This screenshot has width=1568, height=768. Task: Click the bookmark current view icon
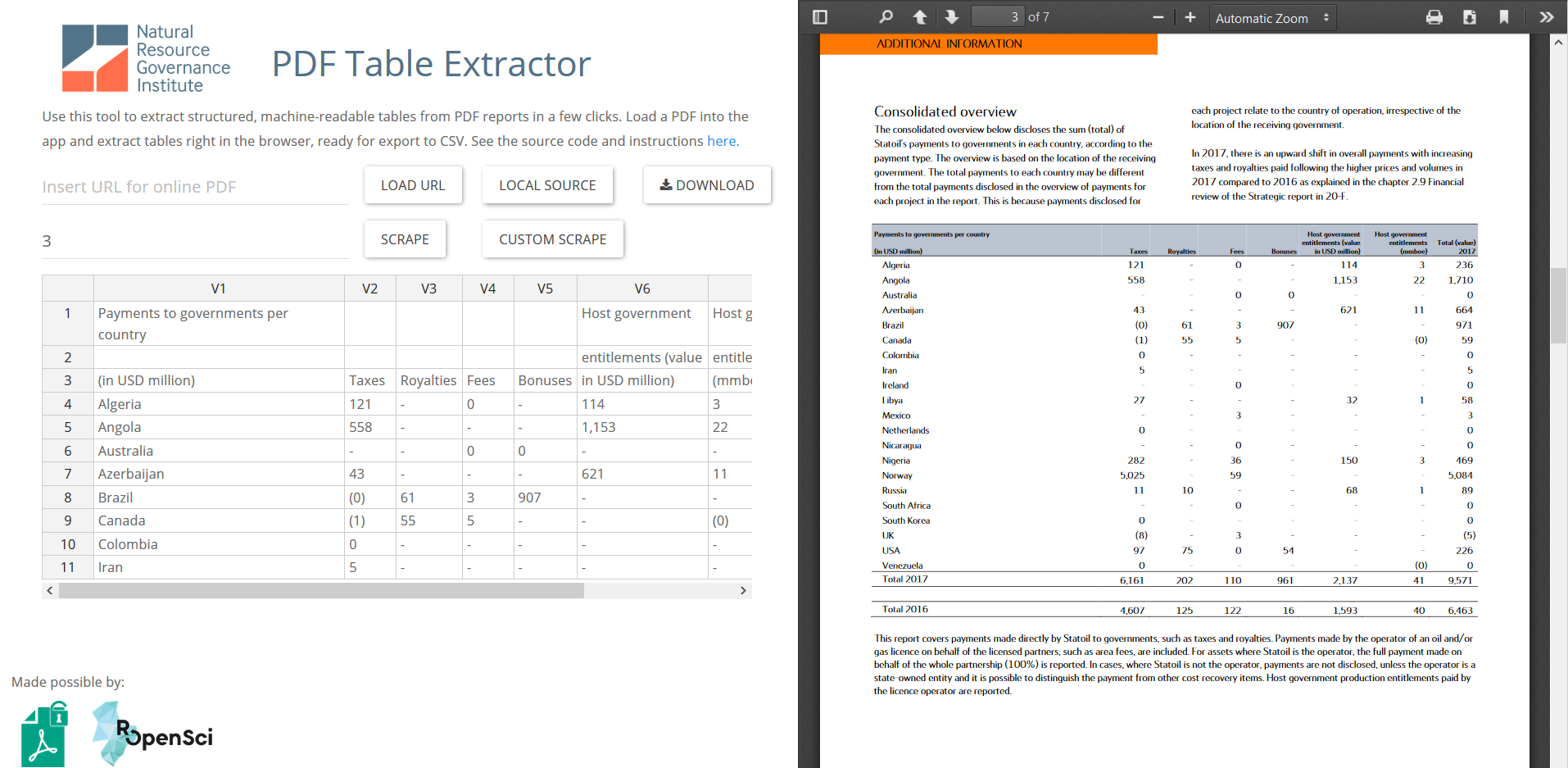point(1504,17)
